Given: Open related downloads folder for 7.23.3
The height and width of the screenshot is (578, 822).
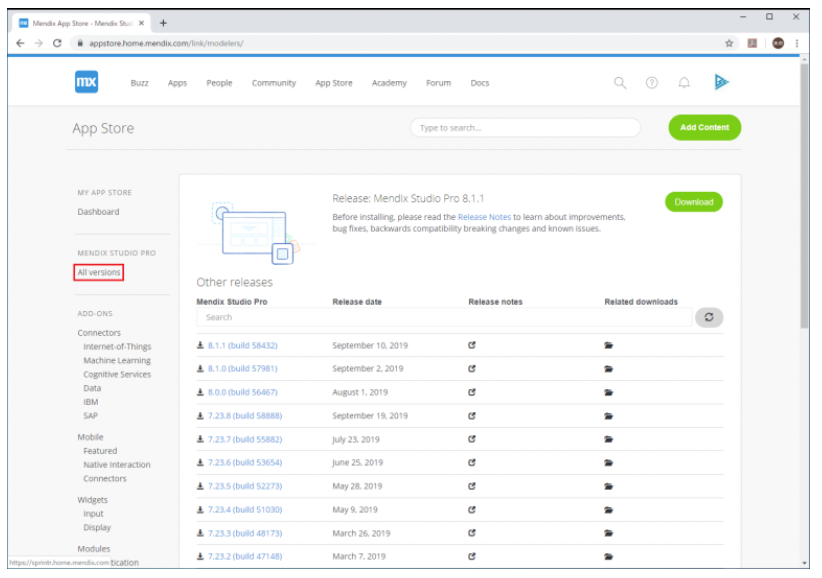Looking at the screenshot, I should pos(608,533).
